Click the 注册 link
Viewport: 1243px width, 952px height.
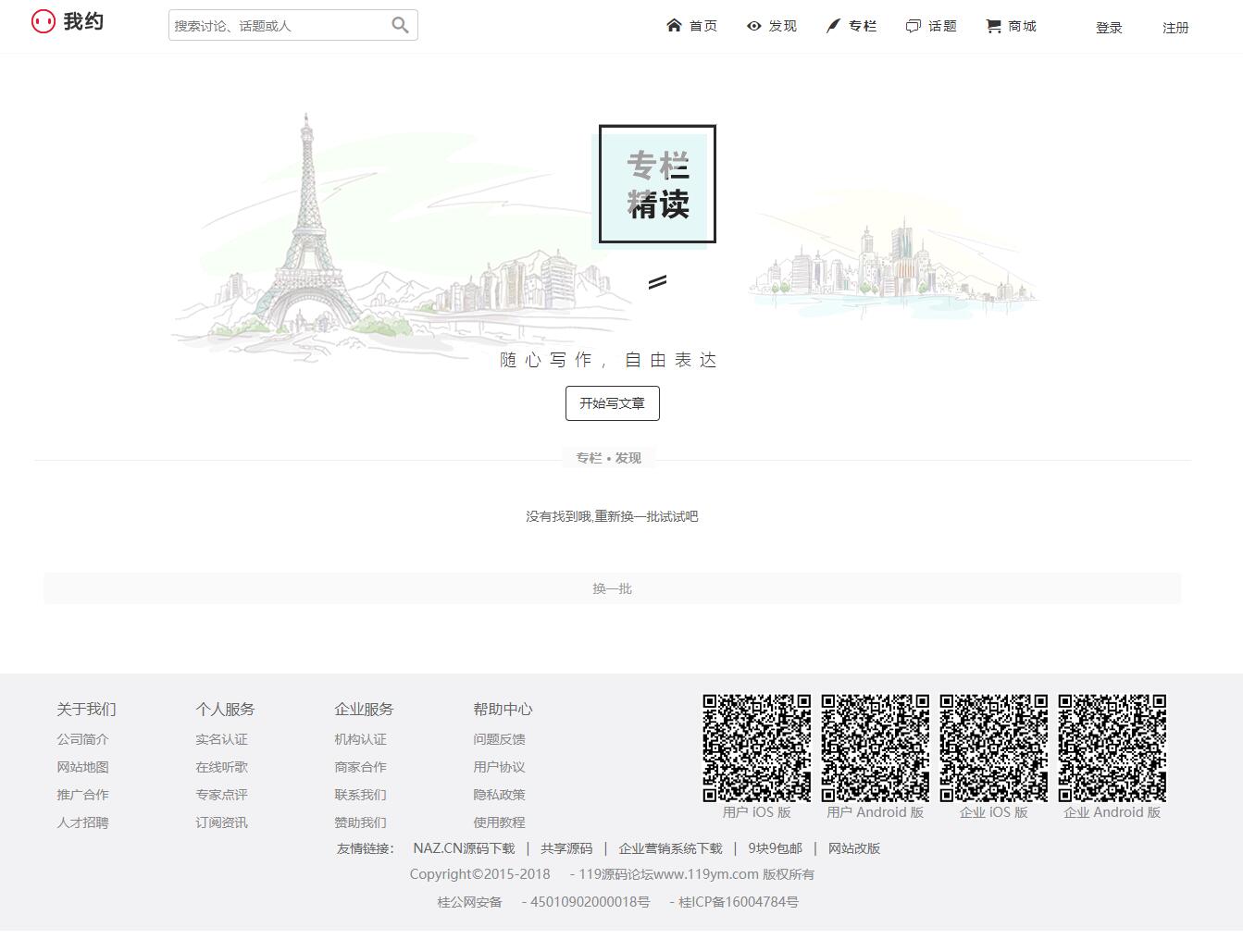[x=1175, y=28]
